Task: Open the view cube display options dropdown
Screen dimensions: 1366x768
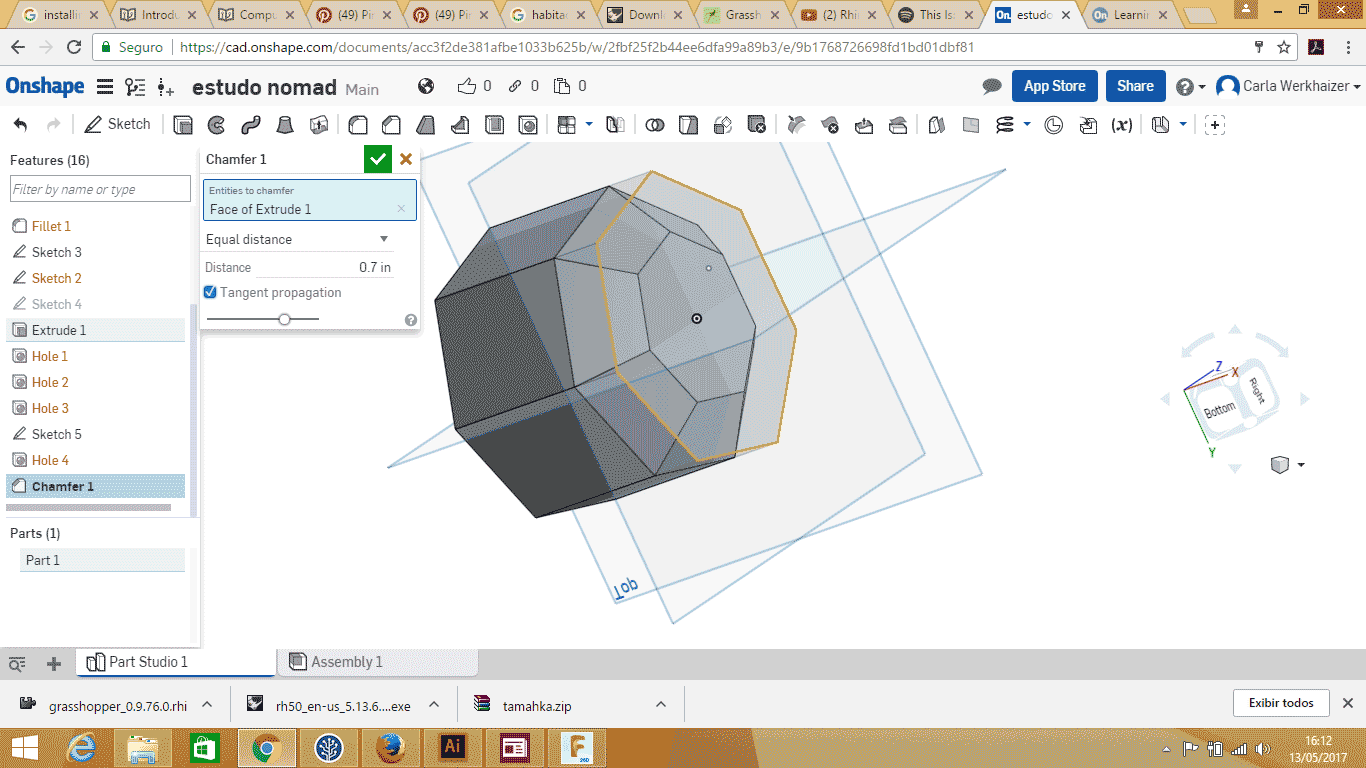Action: point(1300,465)
